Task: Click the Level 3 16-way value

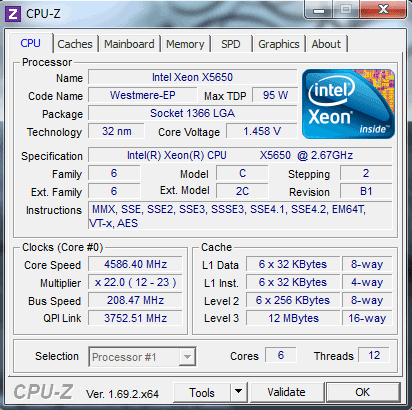Action: pyautogui.click(x=367, y=318)
